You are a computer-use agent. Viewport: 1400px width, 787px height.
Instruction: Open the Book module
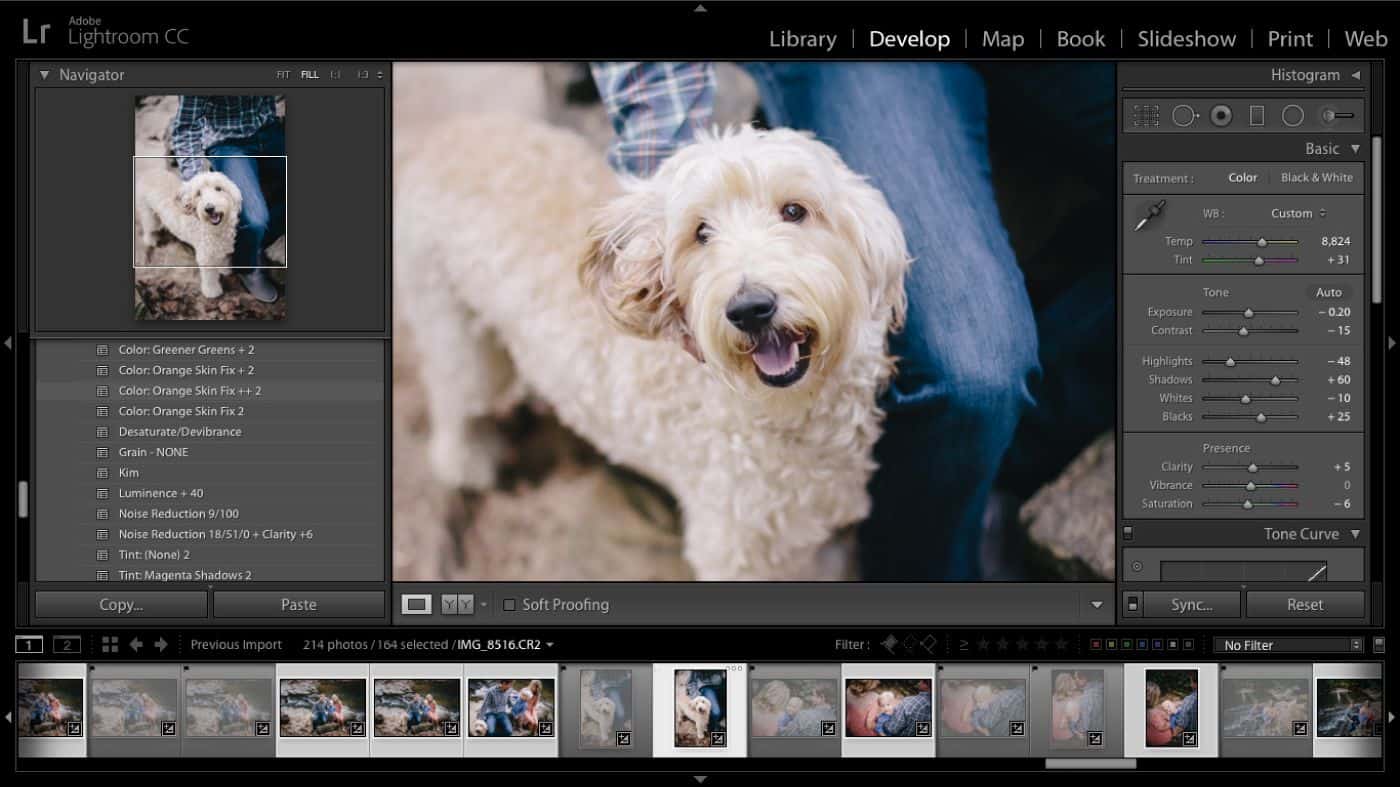1081,39
